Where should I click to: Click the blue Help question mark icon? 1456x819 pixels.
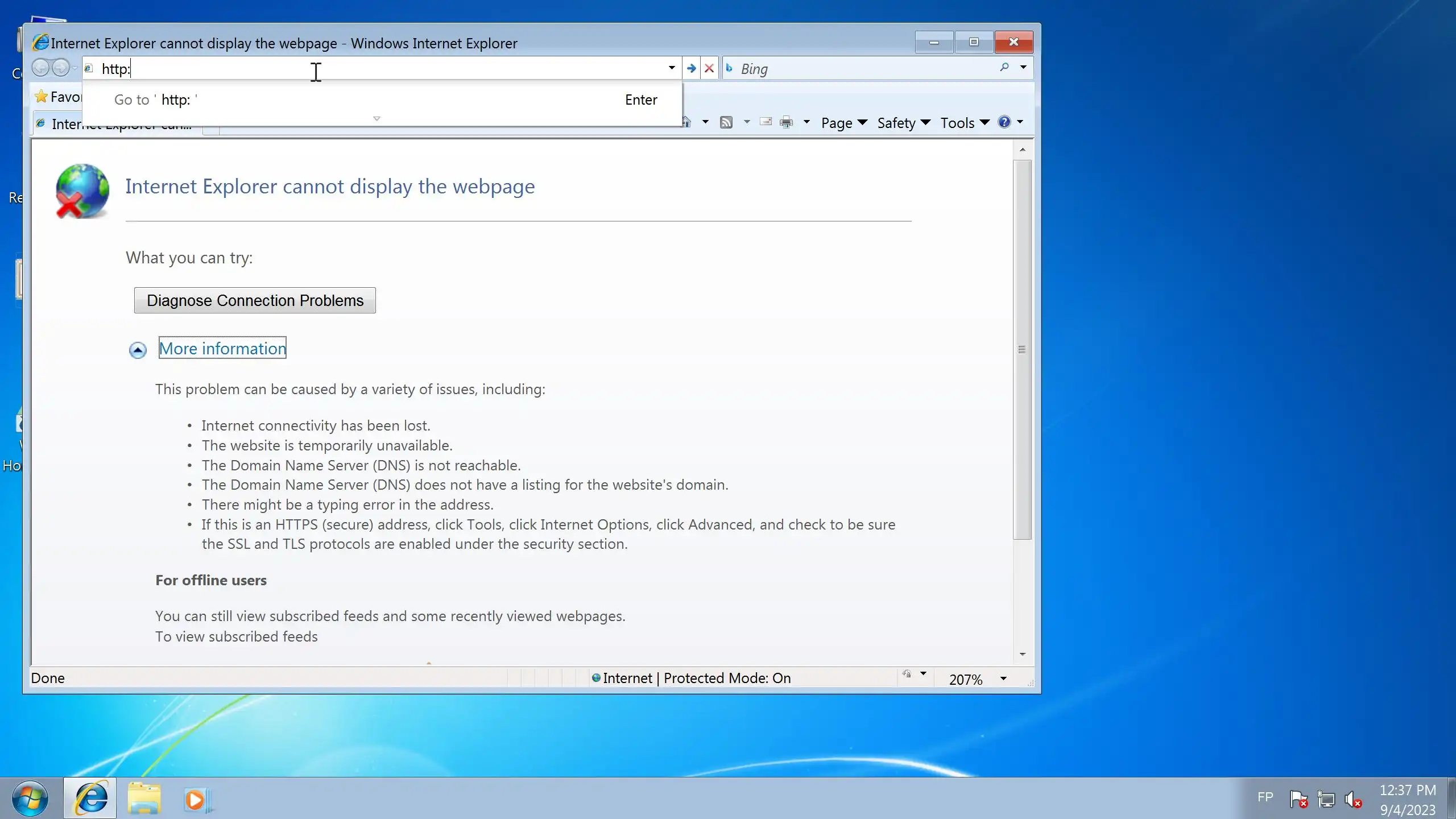coord(1004,122)
